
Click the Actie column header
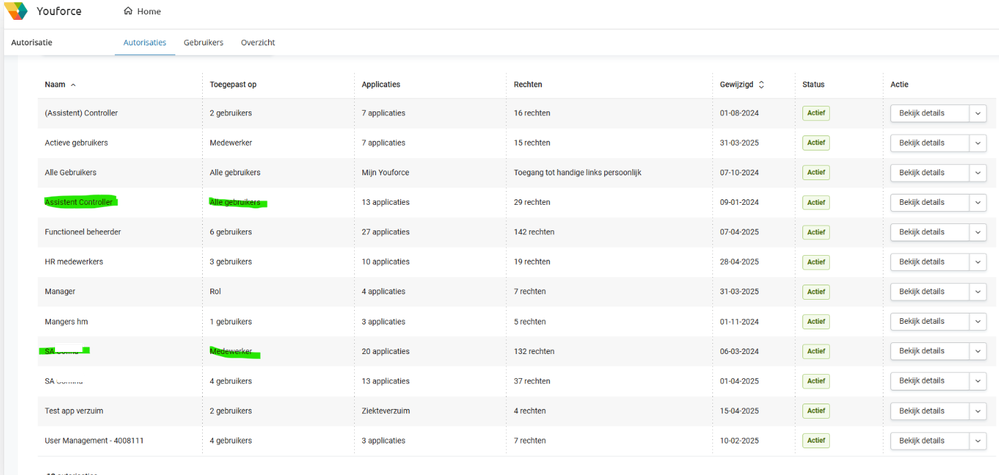tap(900, 85)
